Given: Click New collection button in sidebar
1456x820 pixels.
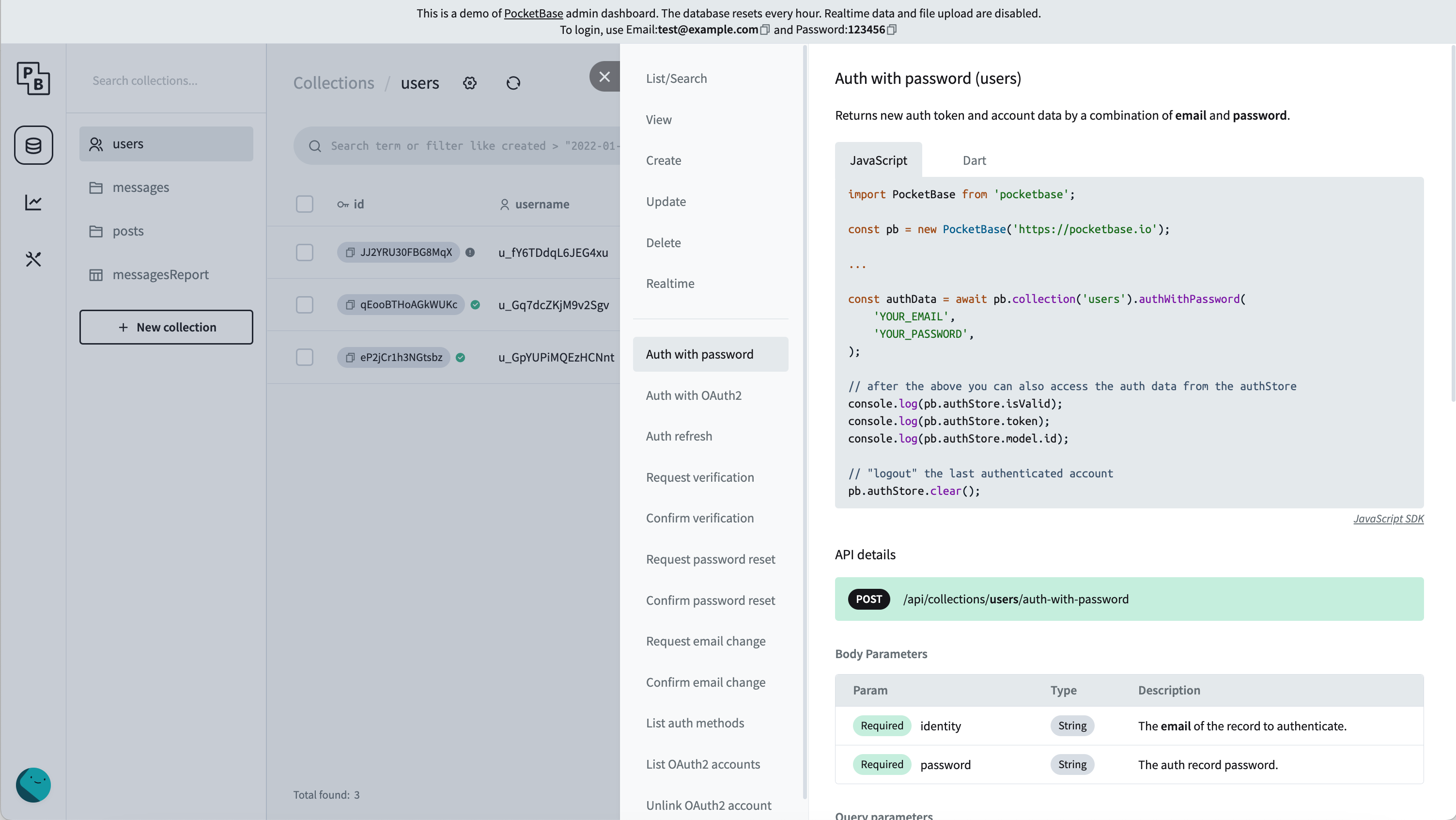Looking at the screenshot, I should [x=166, y=327].
